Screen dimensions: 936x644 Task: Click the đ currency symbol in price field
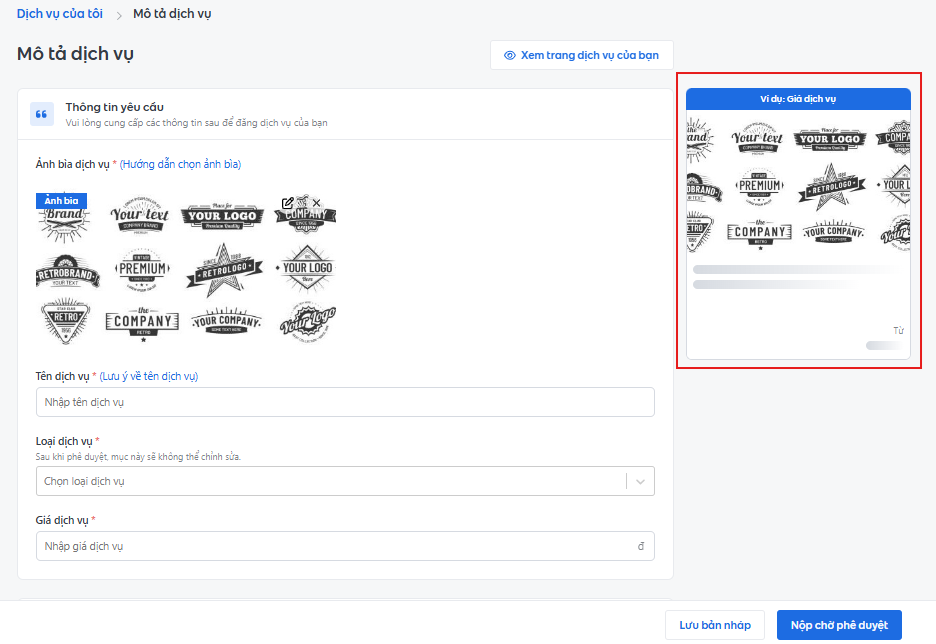click(640, 546)
